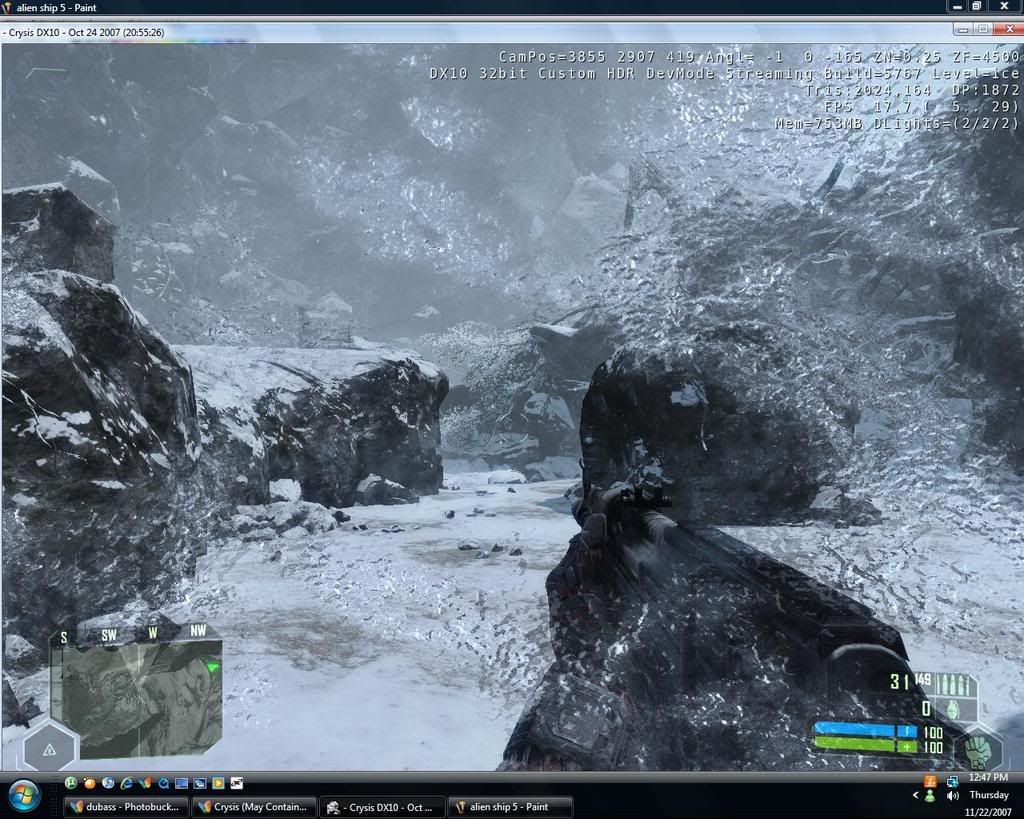This screenshot has width=1024, height=819.
Task: Switch to "Crysis (May Contain..." taskbar window
Action: tap(255, 807)
